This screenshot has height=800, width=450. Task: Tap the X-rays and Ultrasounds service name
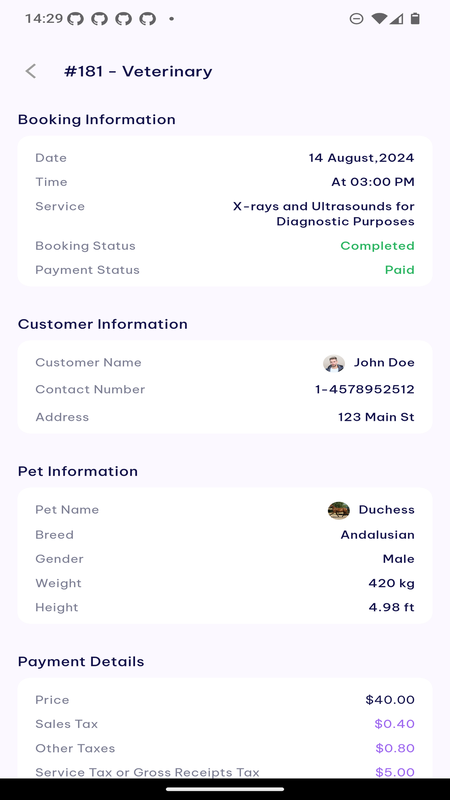click(323, 214)
